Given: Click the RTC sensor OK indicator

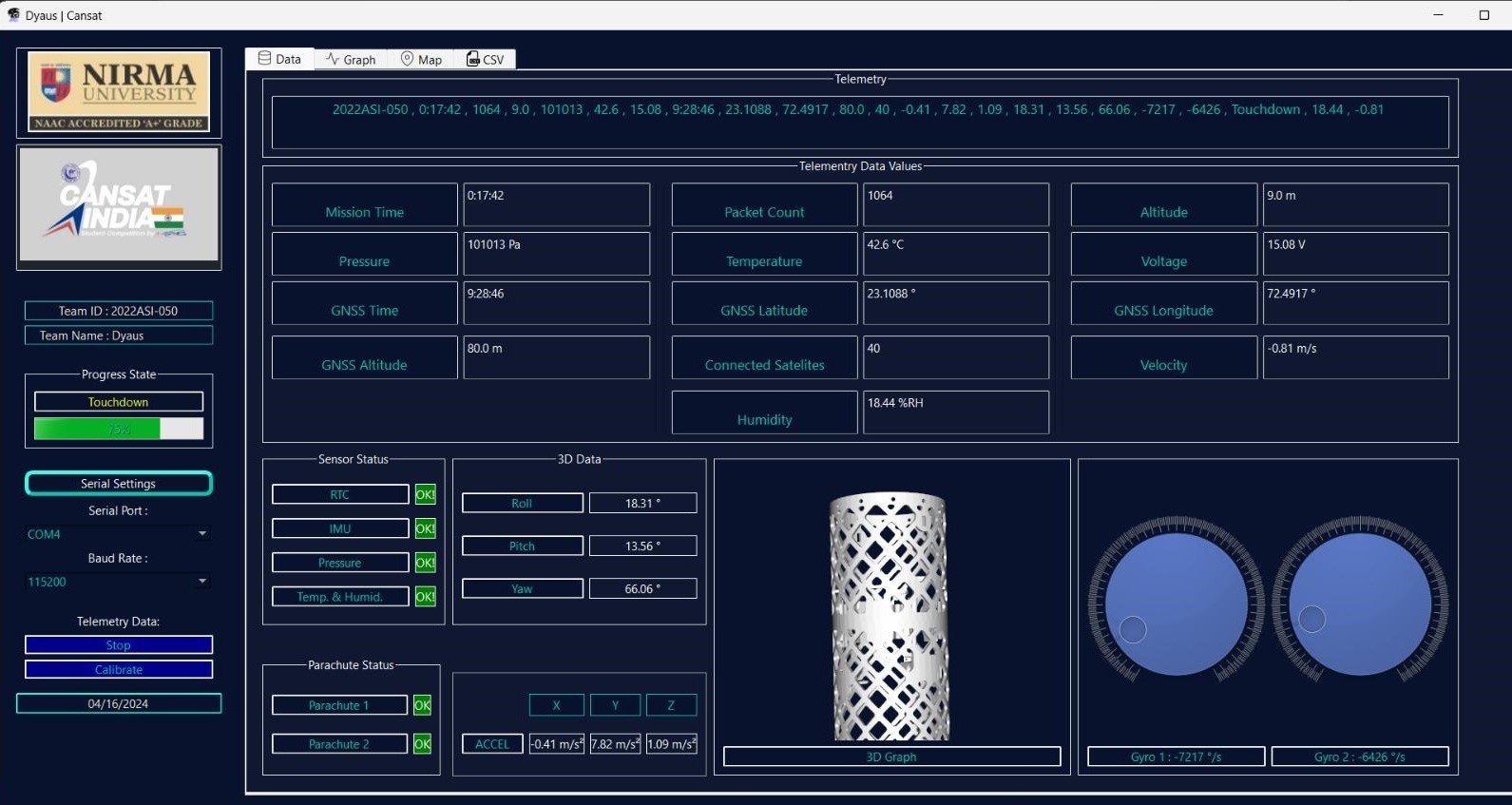Looking at the screenshot, I should 425,494.
